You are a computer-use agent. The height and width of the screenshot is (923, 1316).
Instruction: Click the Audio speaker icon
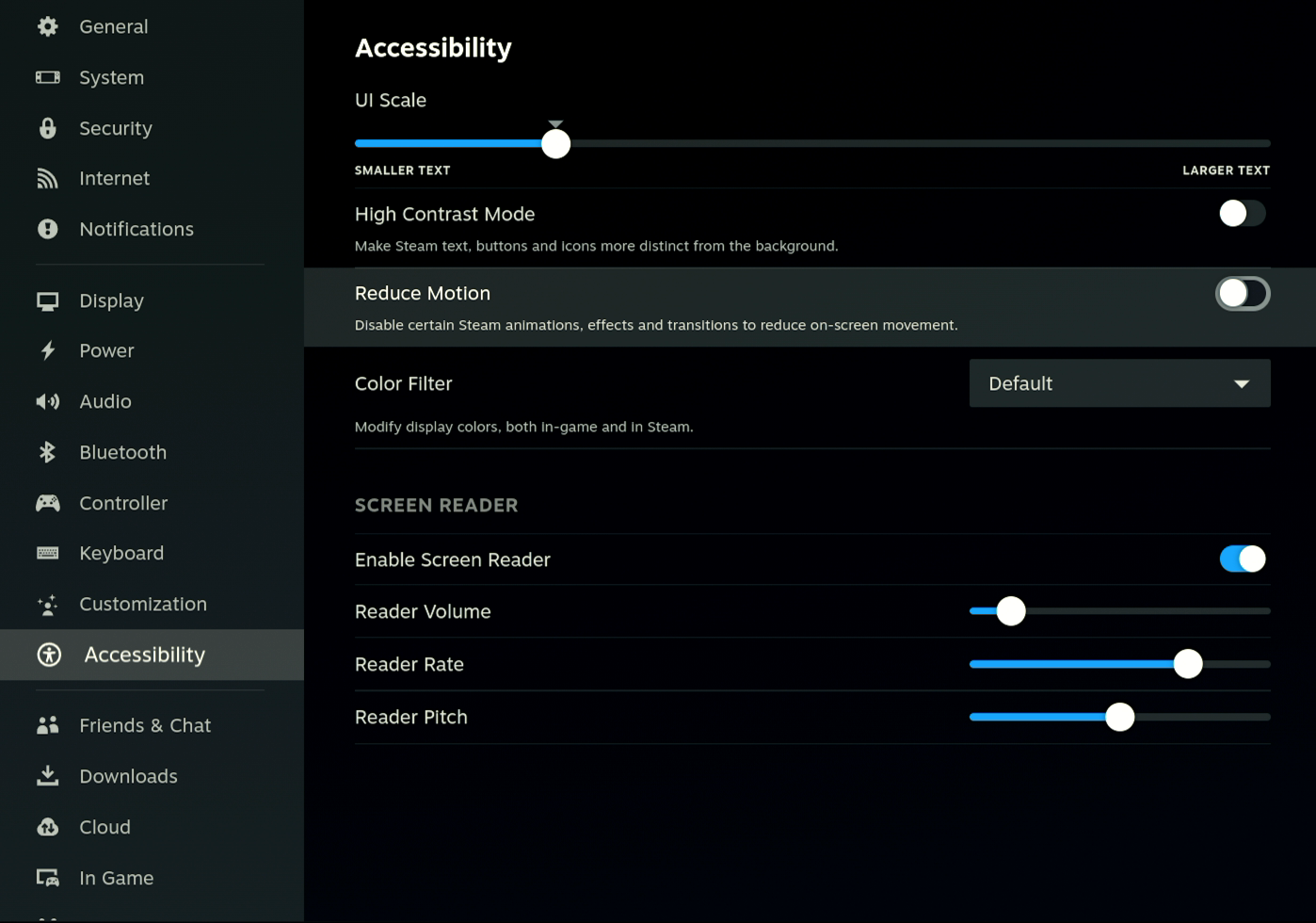click(47, 401)
